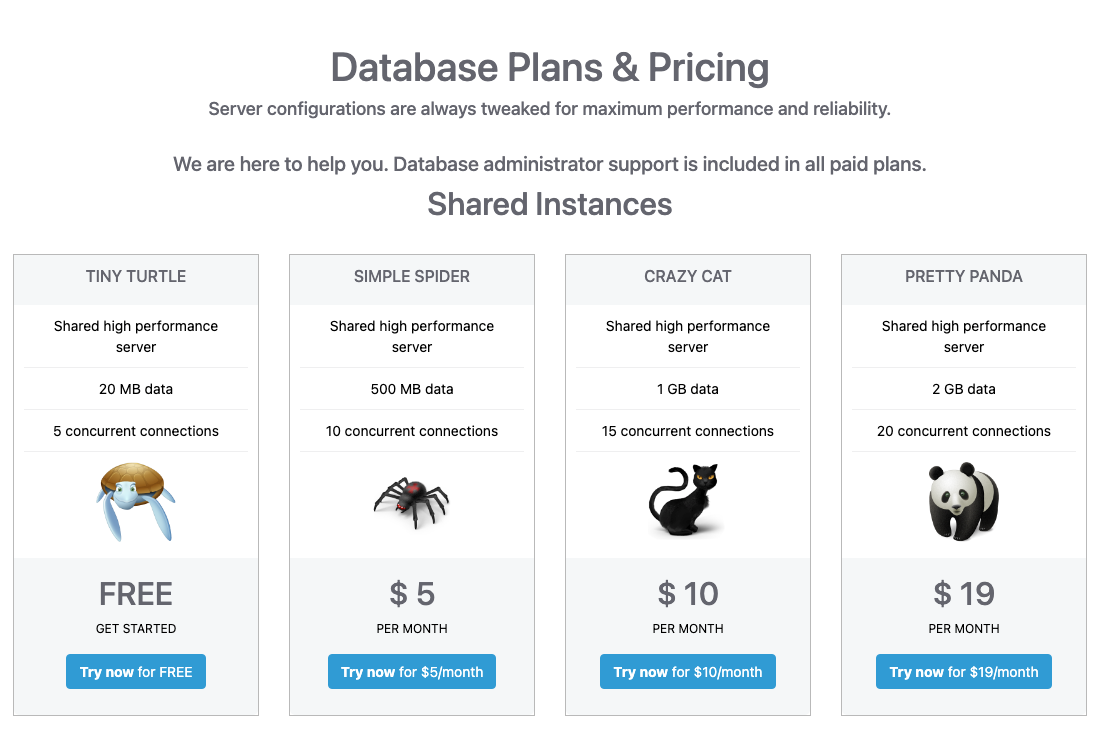
Task: Click the Crazy Cat black cat icon
Action: 685,500
